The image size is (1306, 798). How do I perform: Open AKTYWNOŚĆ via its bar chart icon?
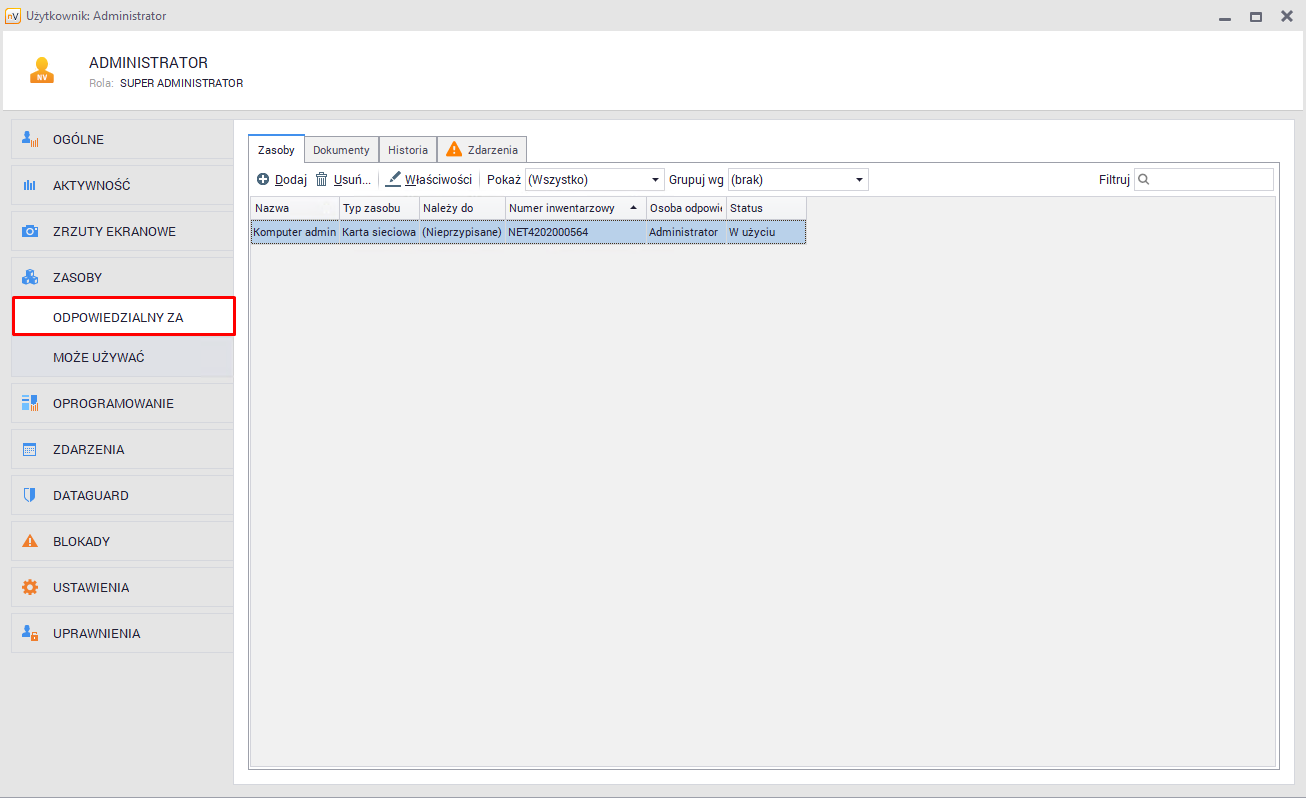[30, 186]
